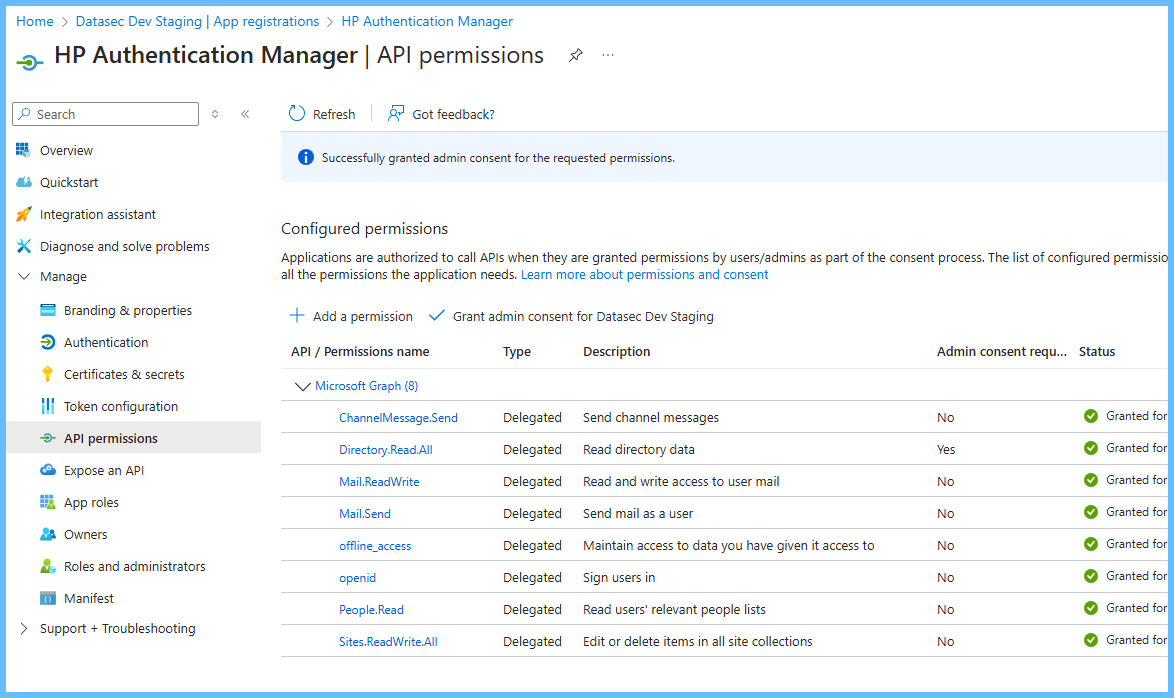Click the Branding & properties icon
Screen dimensions: 1174x698
[x=48, y=310]
